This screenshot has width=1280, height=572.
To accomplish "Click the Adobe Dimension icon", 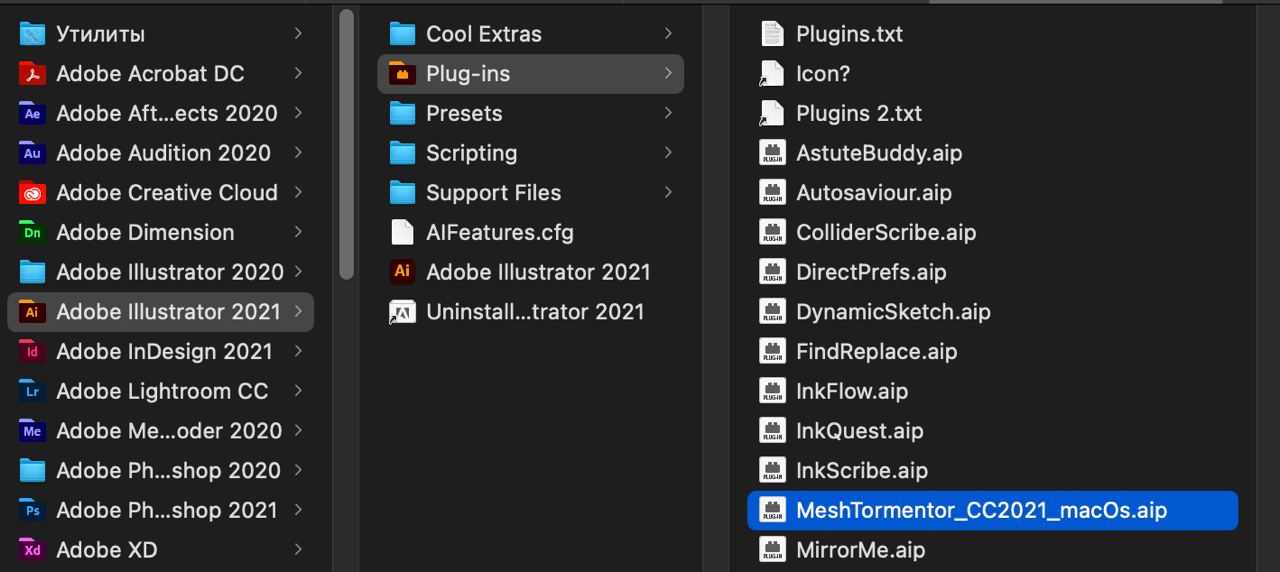I will [x=33, y=233].
